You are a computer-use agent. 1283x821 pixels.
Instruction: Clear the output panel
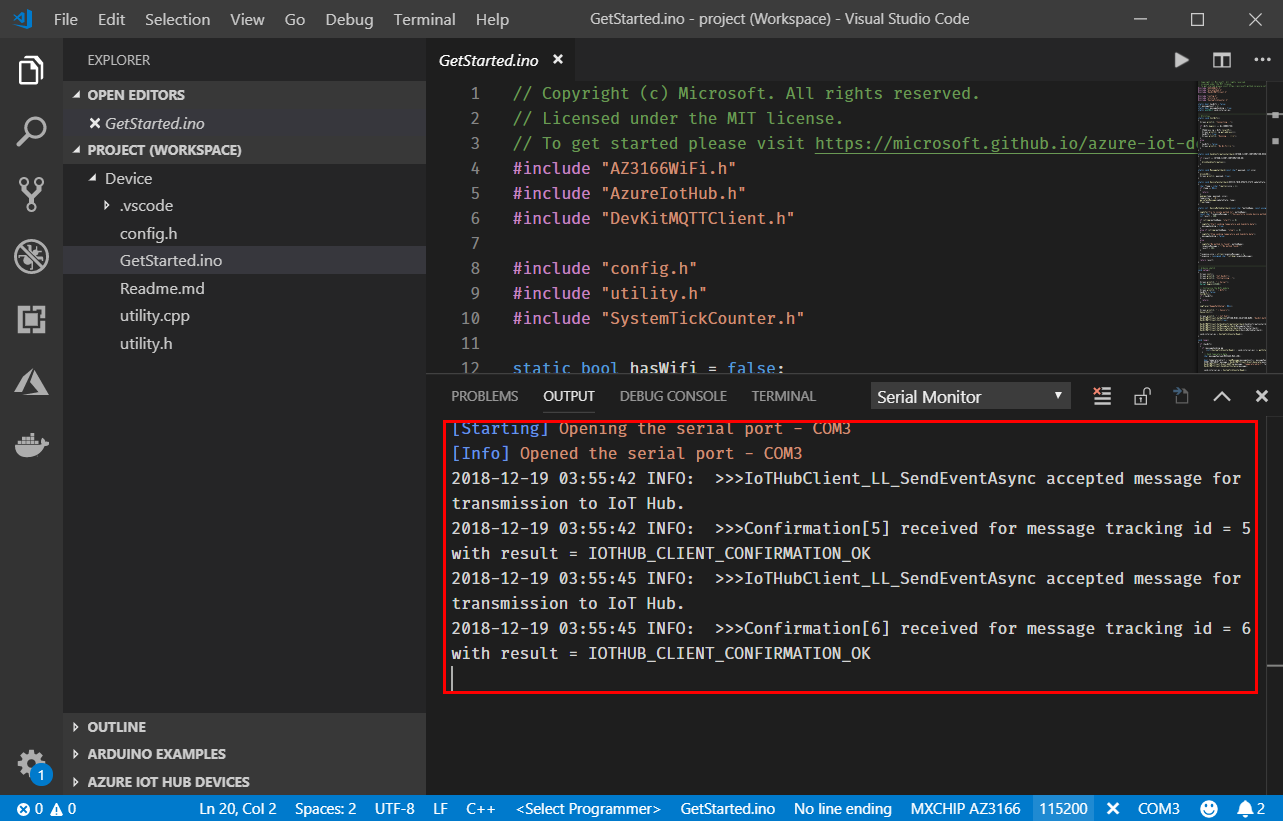coord(1102,396)
